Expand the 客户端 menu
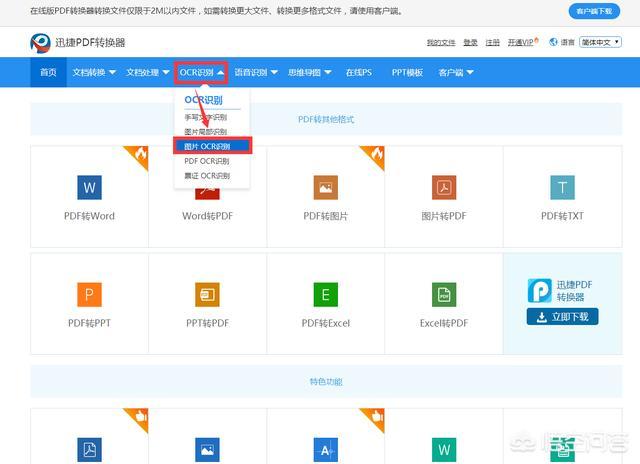Image resolution: width=640 pixels, height=464 pixels. 456,72
